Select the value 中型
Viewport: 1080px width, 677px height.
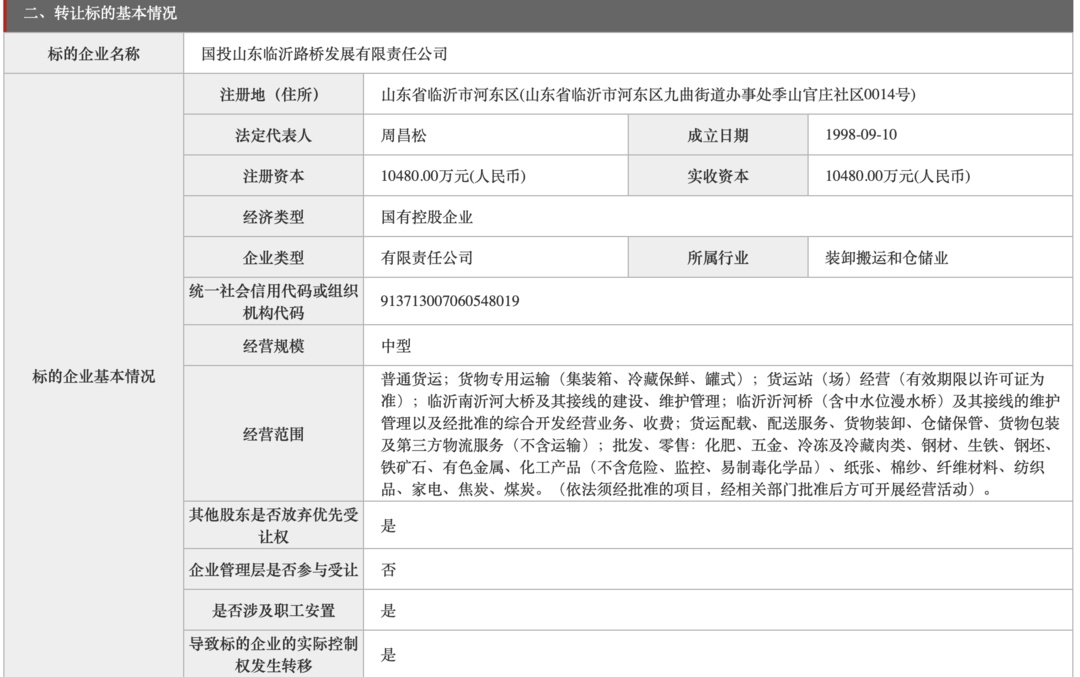tap(396, 346)
